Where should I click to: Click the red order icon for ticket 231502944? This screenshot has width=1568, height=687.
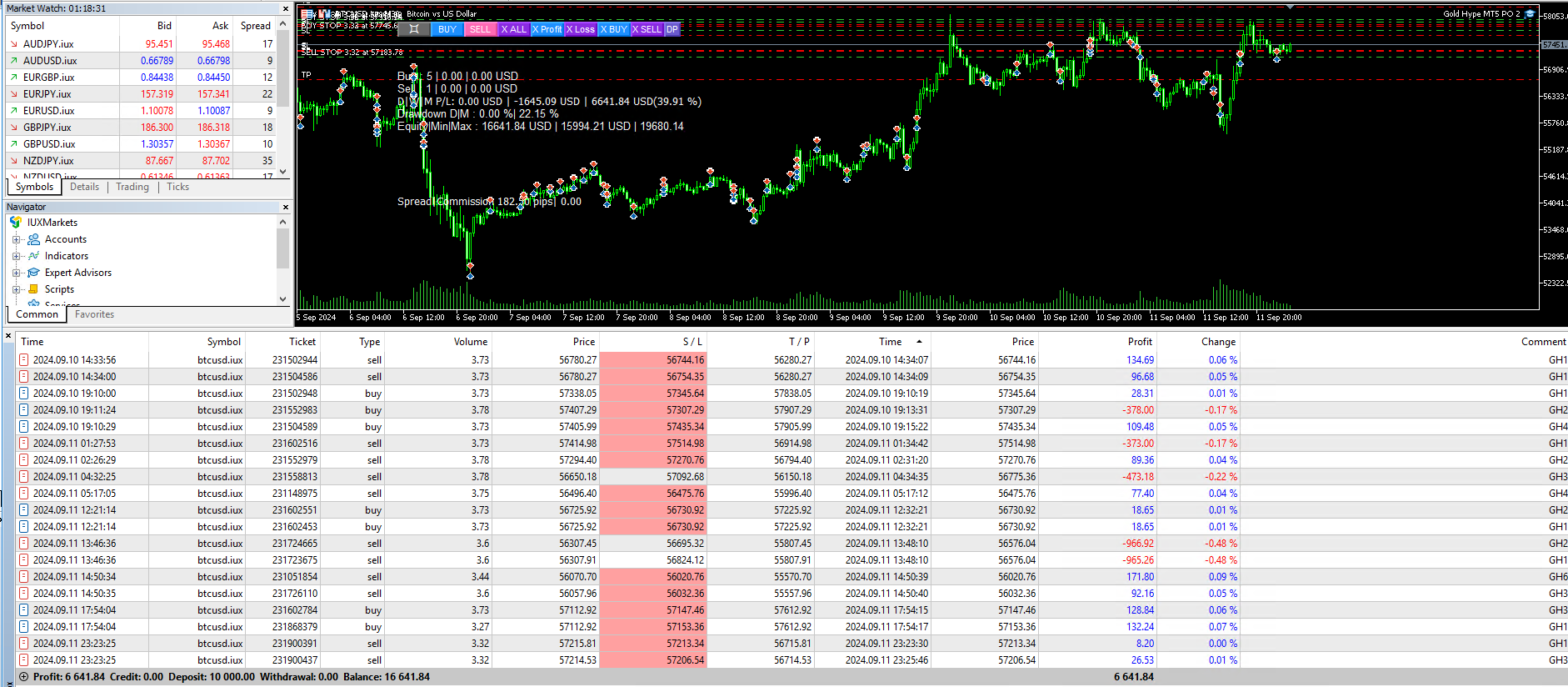(23, 360)
